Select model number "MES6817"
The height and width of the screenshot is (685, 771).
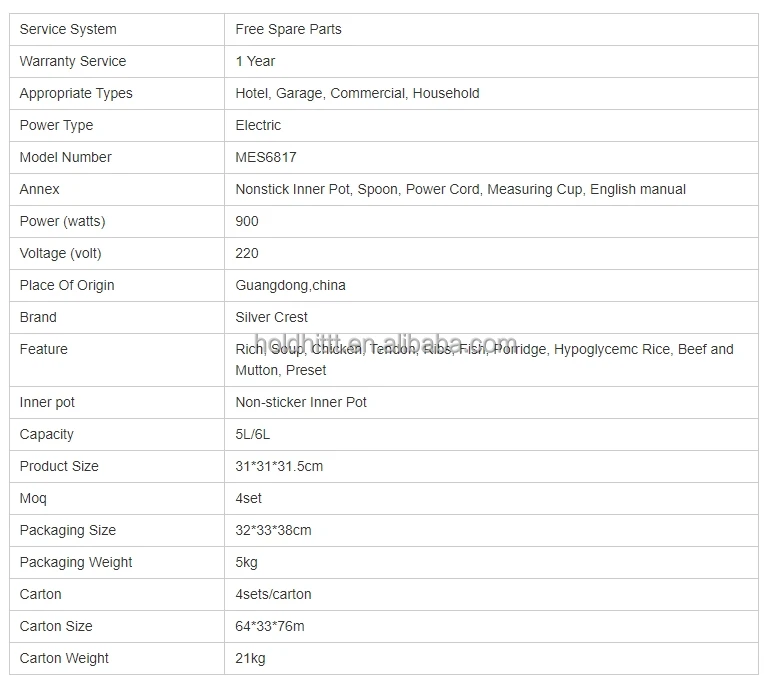[x=266, y=157]
